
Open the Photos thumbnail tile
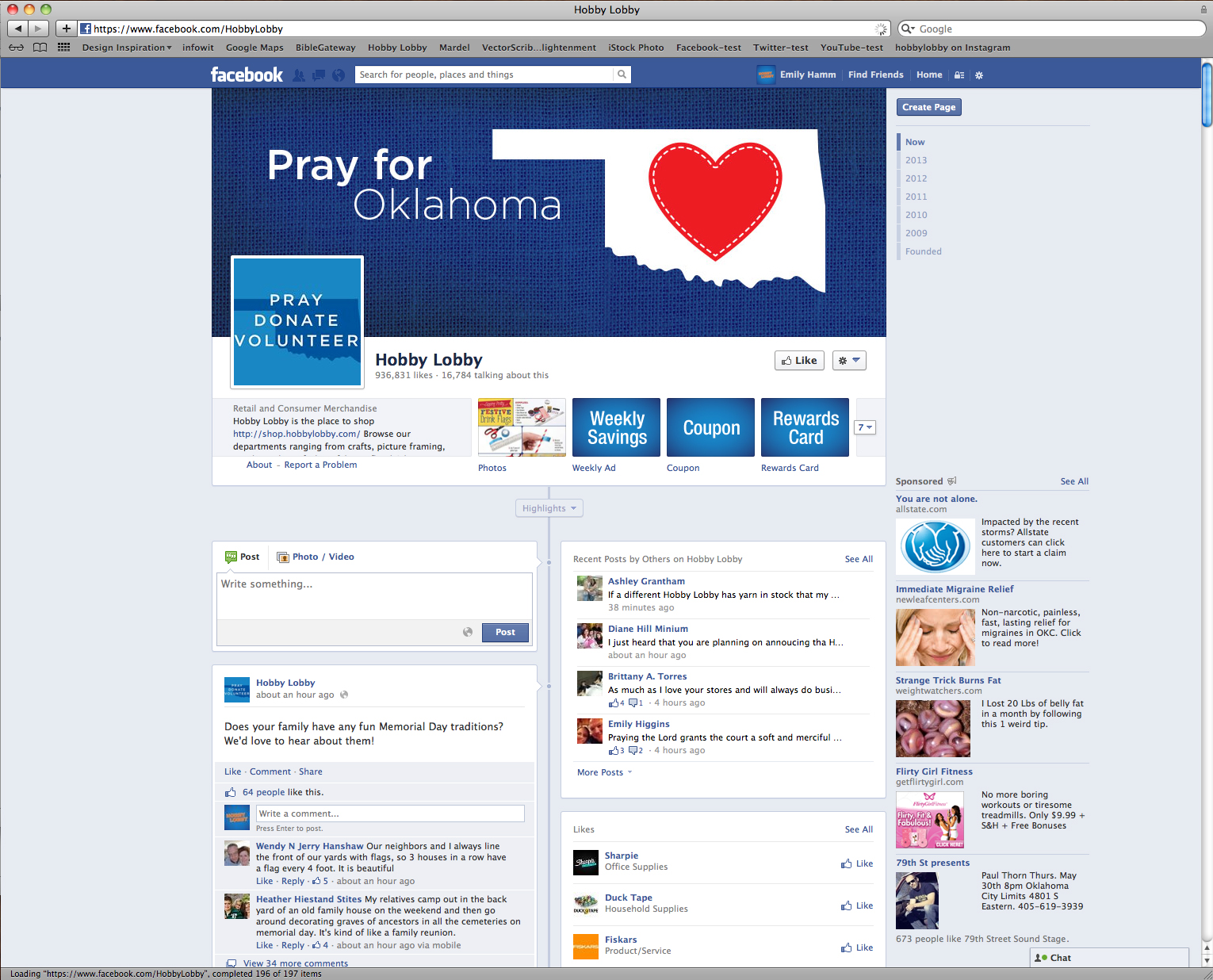(522, 427)
